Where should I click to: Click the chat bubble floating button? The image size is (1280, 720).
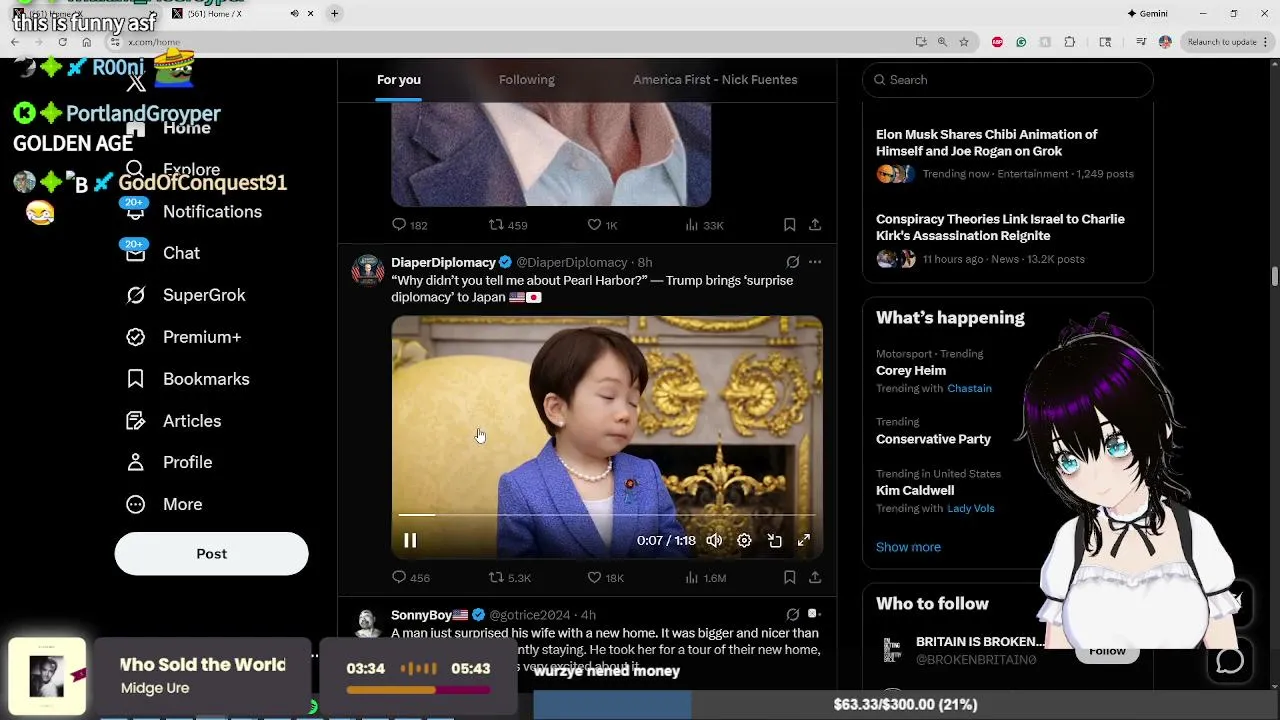pyautogui.click(x=1230, y=661)
